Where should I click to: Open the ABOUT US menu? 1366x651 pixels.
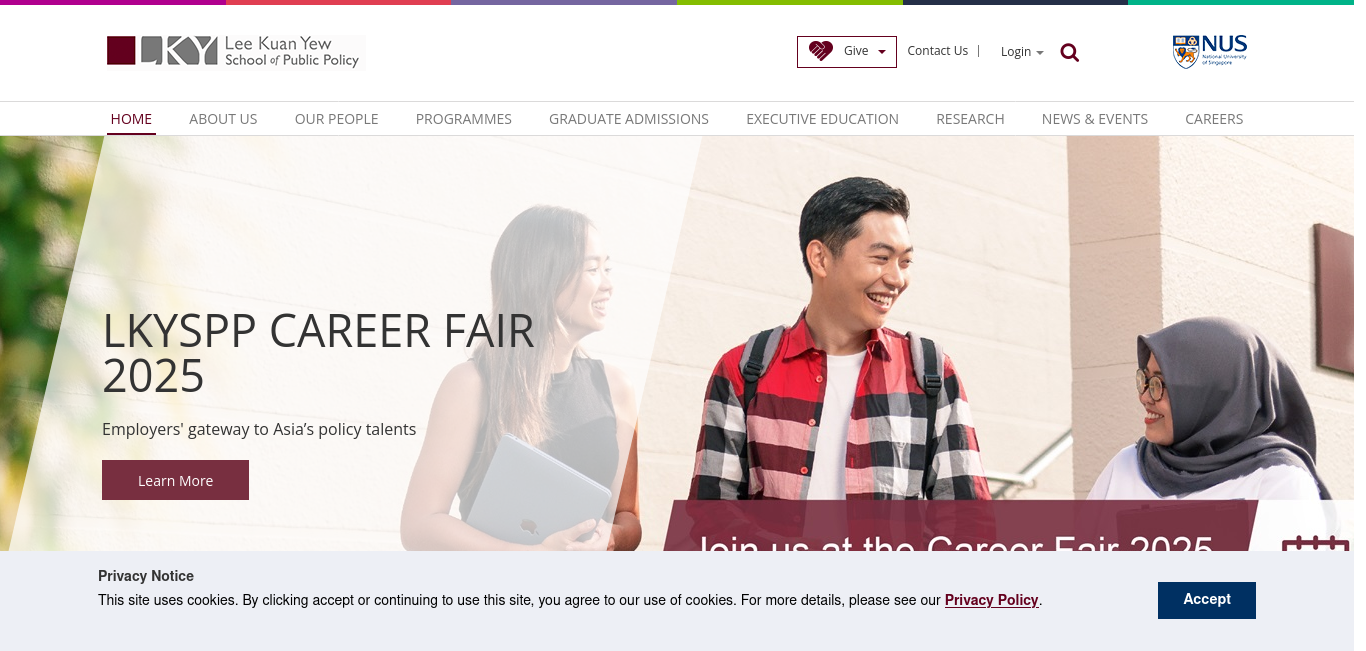223,119
